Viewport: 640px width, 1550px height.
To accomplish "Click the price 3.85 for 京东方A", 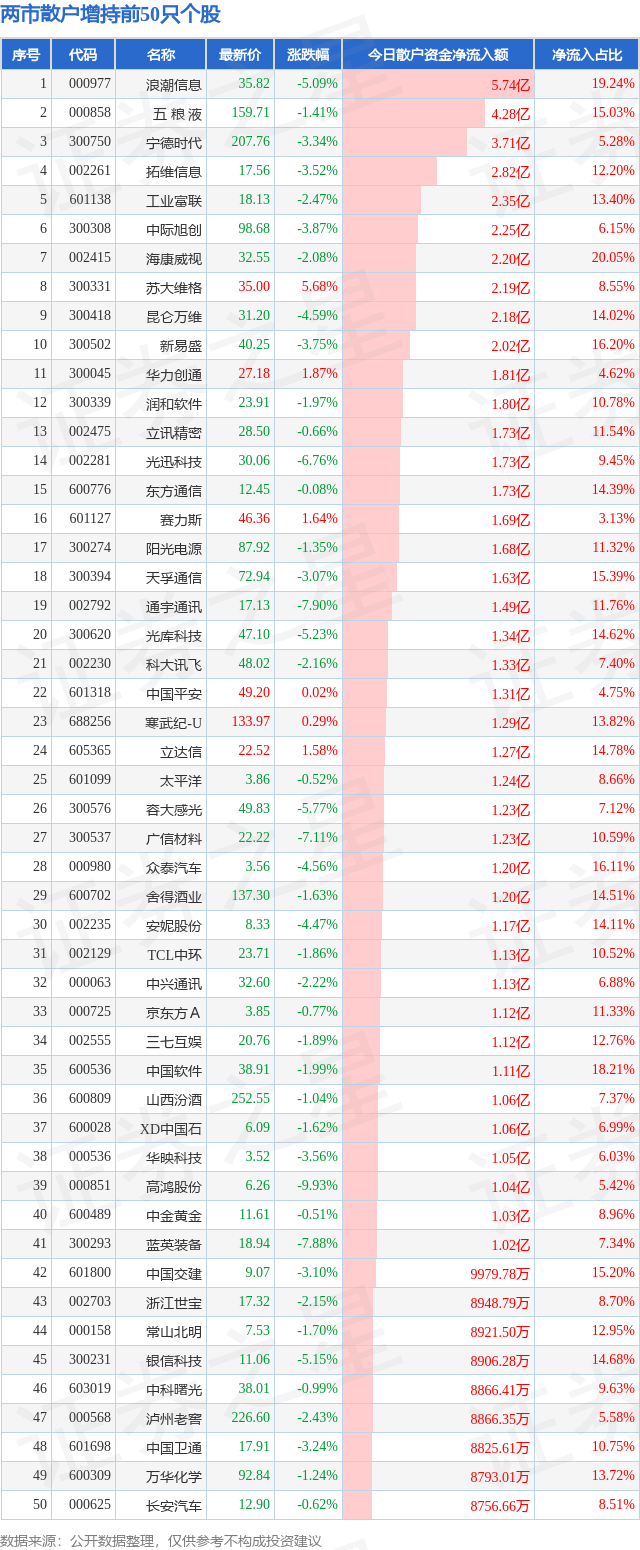I will click(x=258, y=1011).
